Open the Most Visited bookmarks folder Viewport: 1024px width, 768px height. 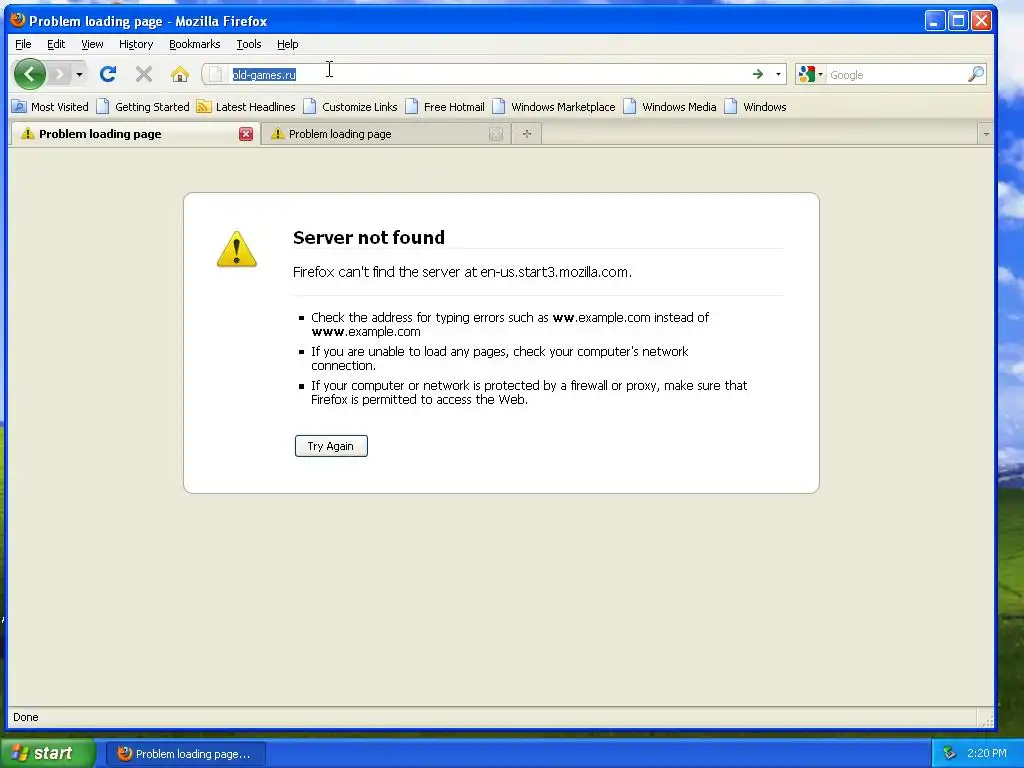[x=50, y=106]
